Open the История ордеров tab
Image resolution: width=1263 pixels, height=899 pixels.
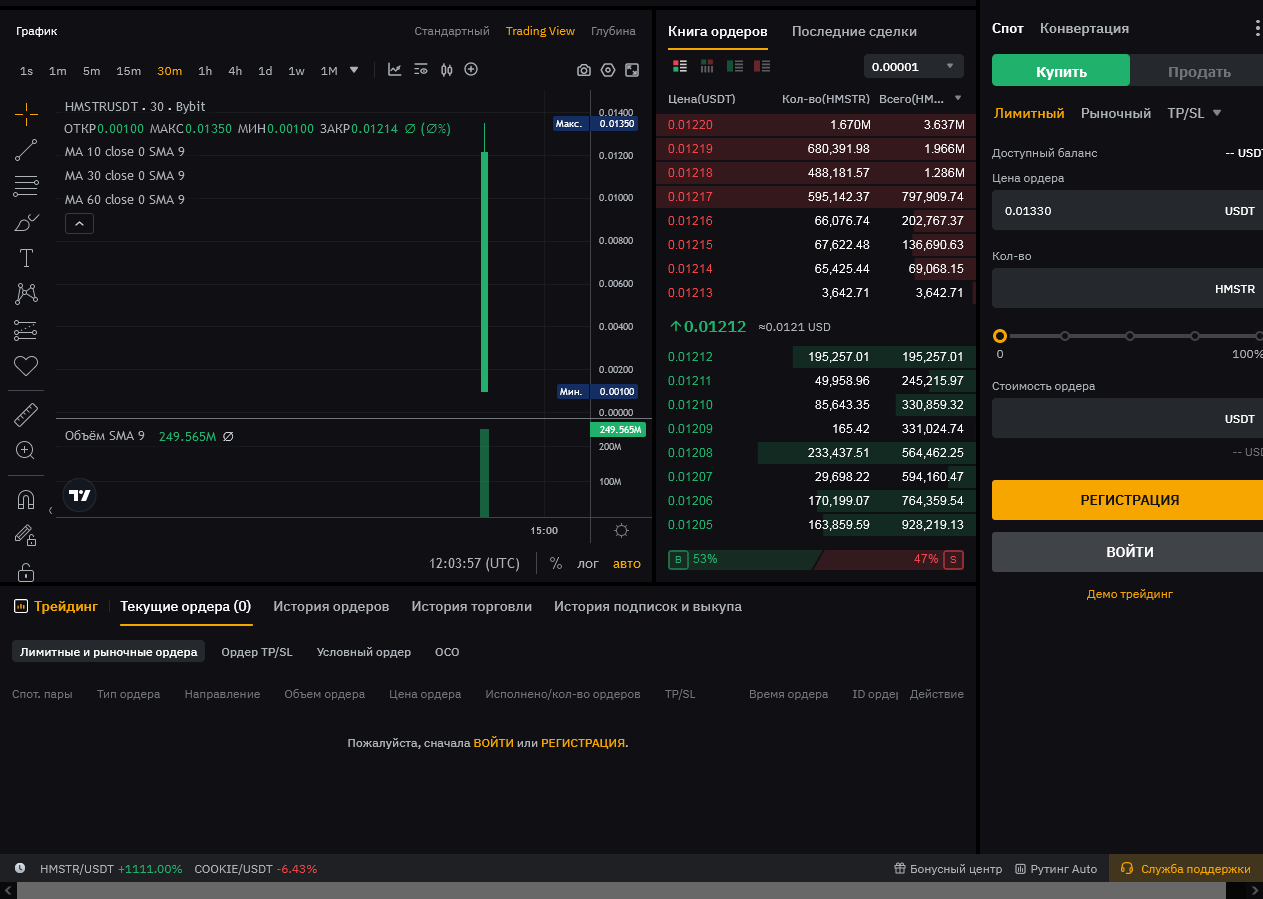pyautogui.click(x=331, y=606)
